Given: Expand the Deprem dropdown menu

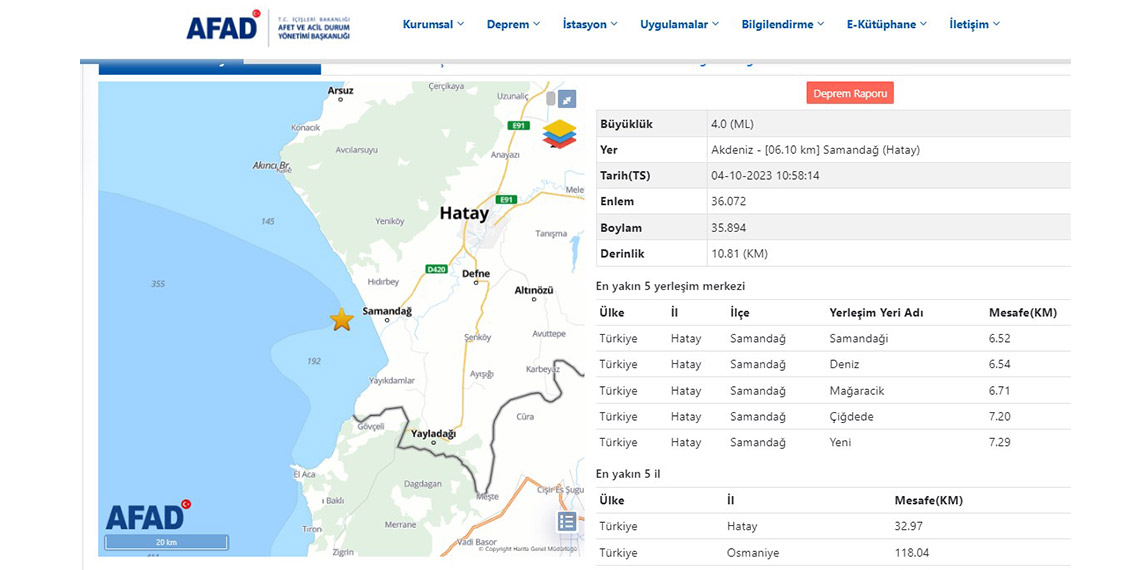Looking at the screenshot, I should pyautogui.click(x=513, y=24).
